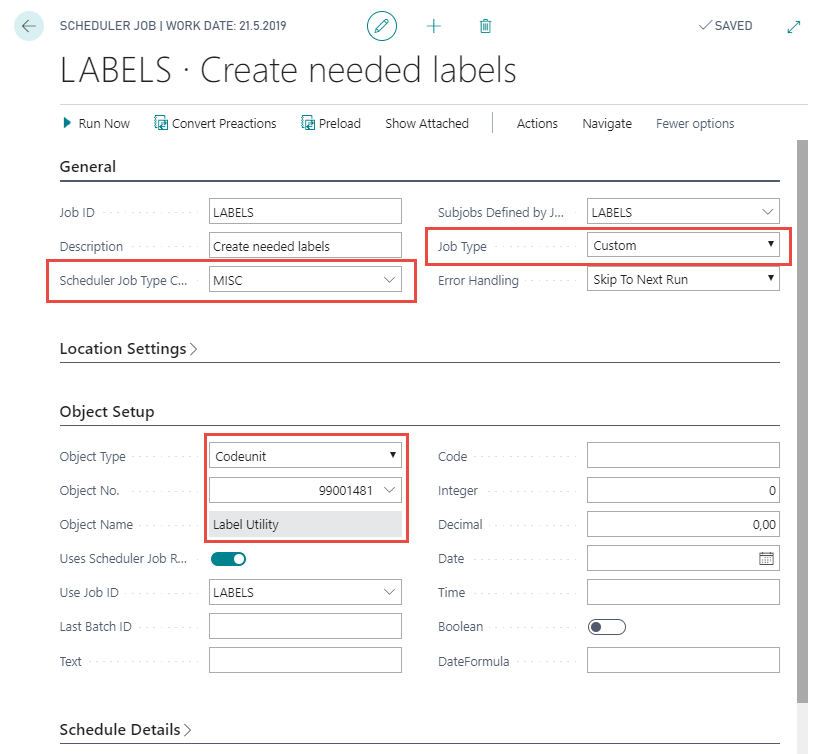Screen dimensions: 828x754
Task: Toggle Uses Scheduler Job Result switch
Action: click(x=228, y=559)
